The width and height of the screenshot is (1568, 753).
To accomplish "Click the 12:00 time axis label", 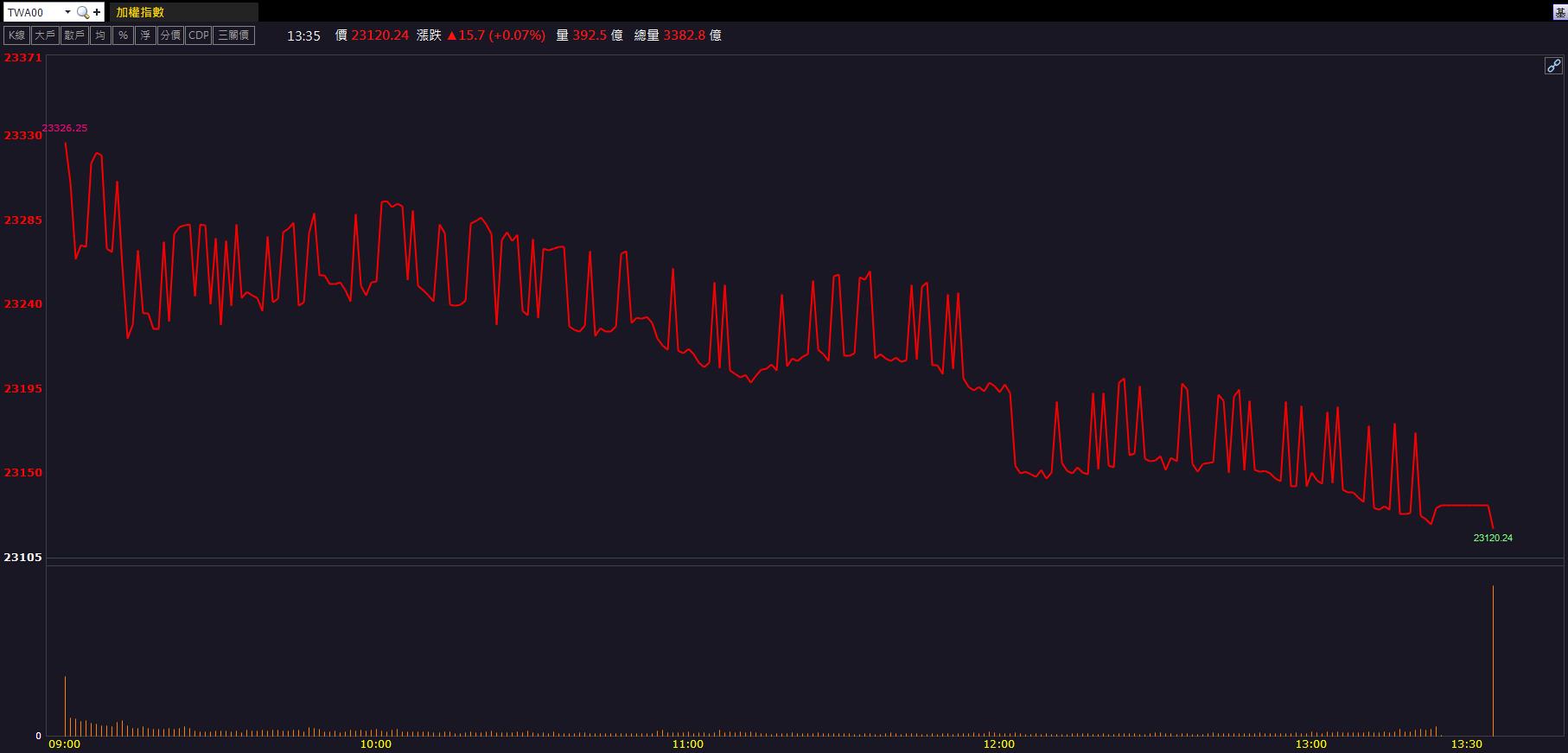I will tap(999, 744).
